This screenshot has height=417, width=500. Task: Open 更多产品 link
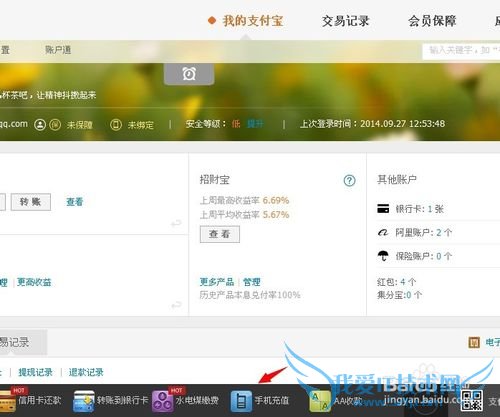217,282
